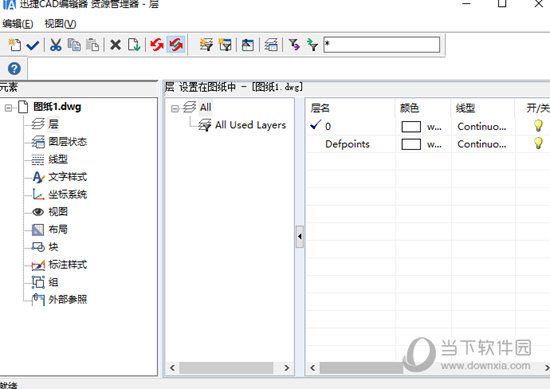The width and height of the screenshot is (550, 389).
Task: Click Continuo... linetype of layer 0
Action: point(482,126)
